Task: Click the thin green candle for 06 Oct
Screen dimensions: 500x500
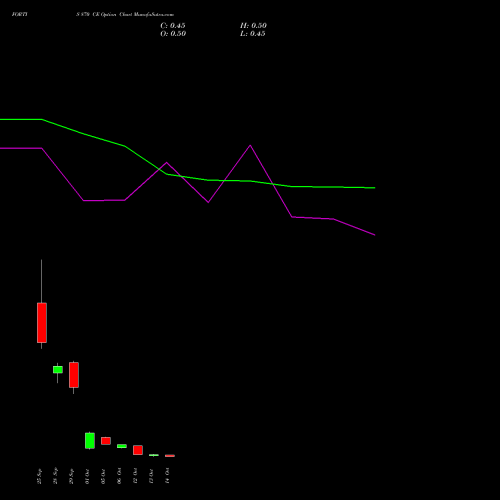Action: coord(122,446)
